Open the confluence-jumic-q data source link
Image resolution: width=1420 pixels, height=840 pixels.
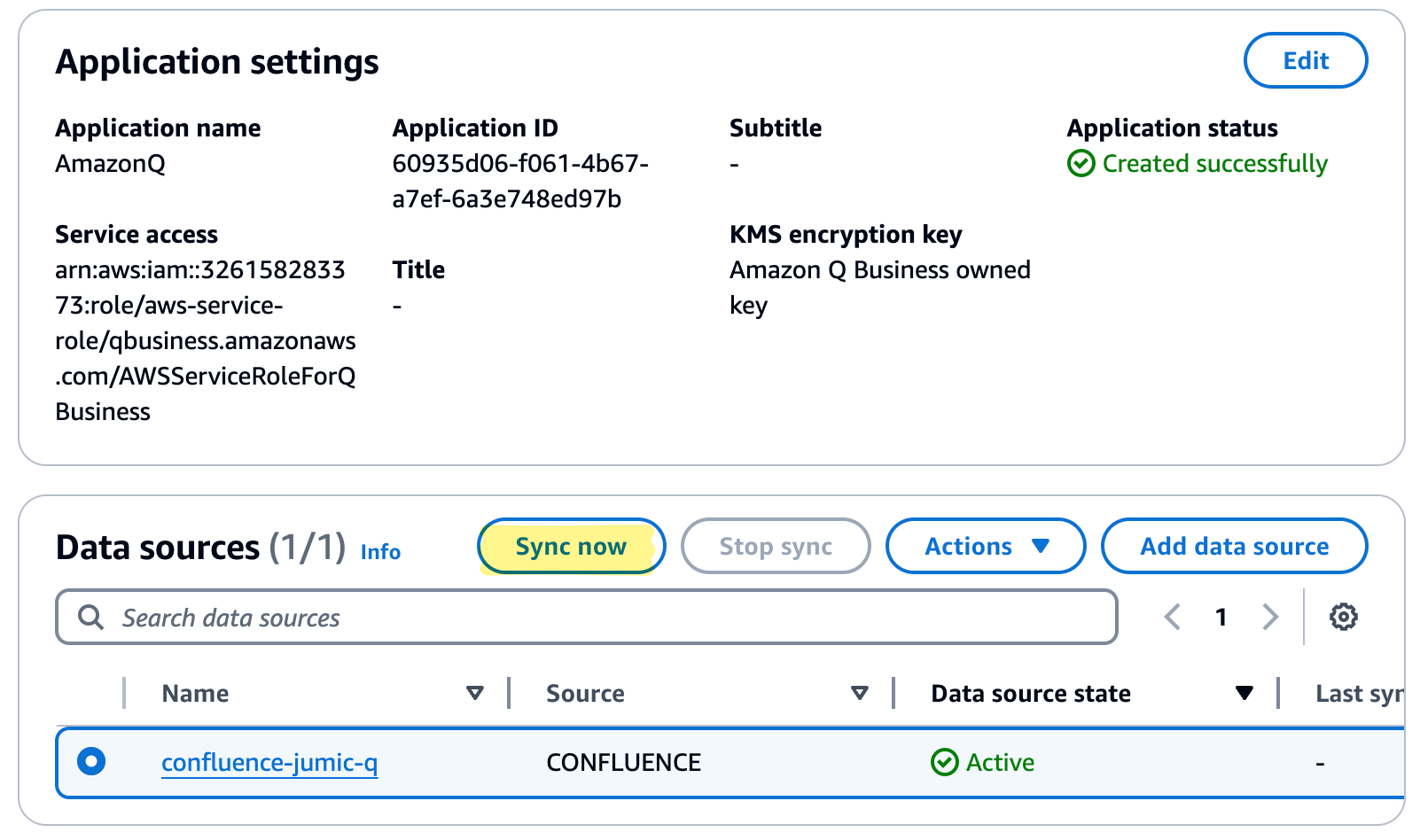tap(269, 762)
